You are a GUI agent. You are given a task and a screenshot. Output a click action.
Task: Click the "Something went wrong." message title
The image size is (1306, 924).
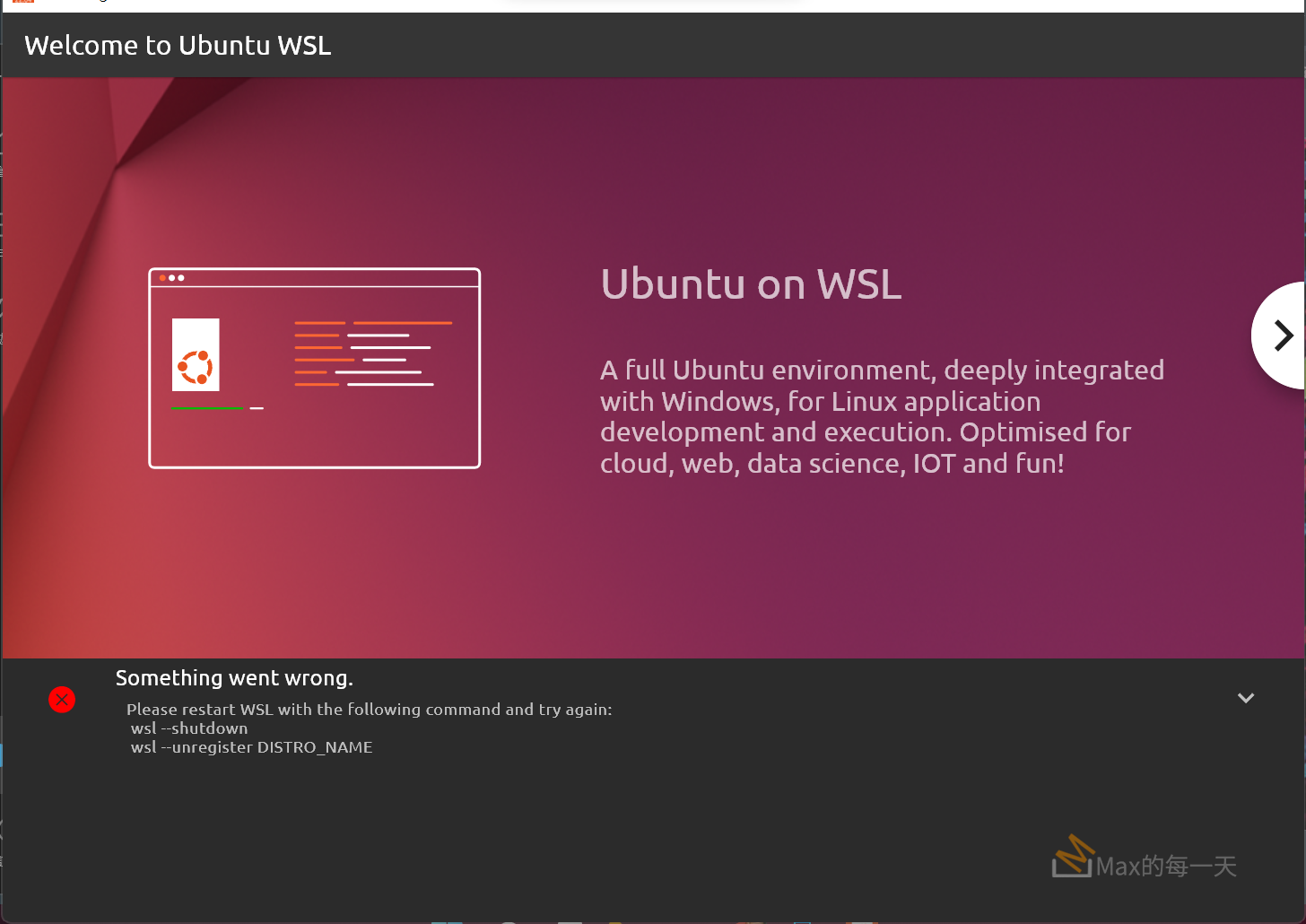[x=234, y=678]
